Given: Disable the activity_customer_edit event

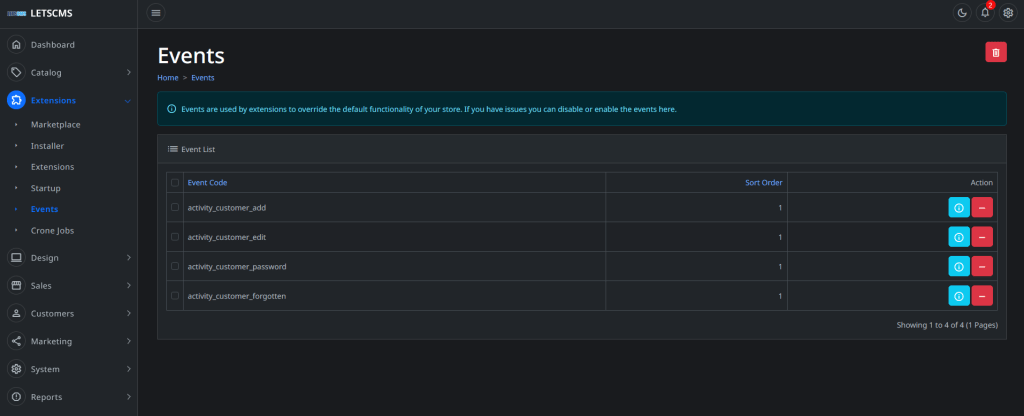Looking at the screenshot, I should [x=982, y=237].
